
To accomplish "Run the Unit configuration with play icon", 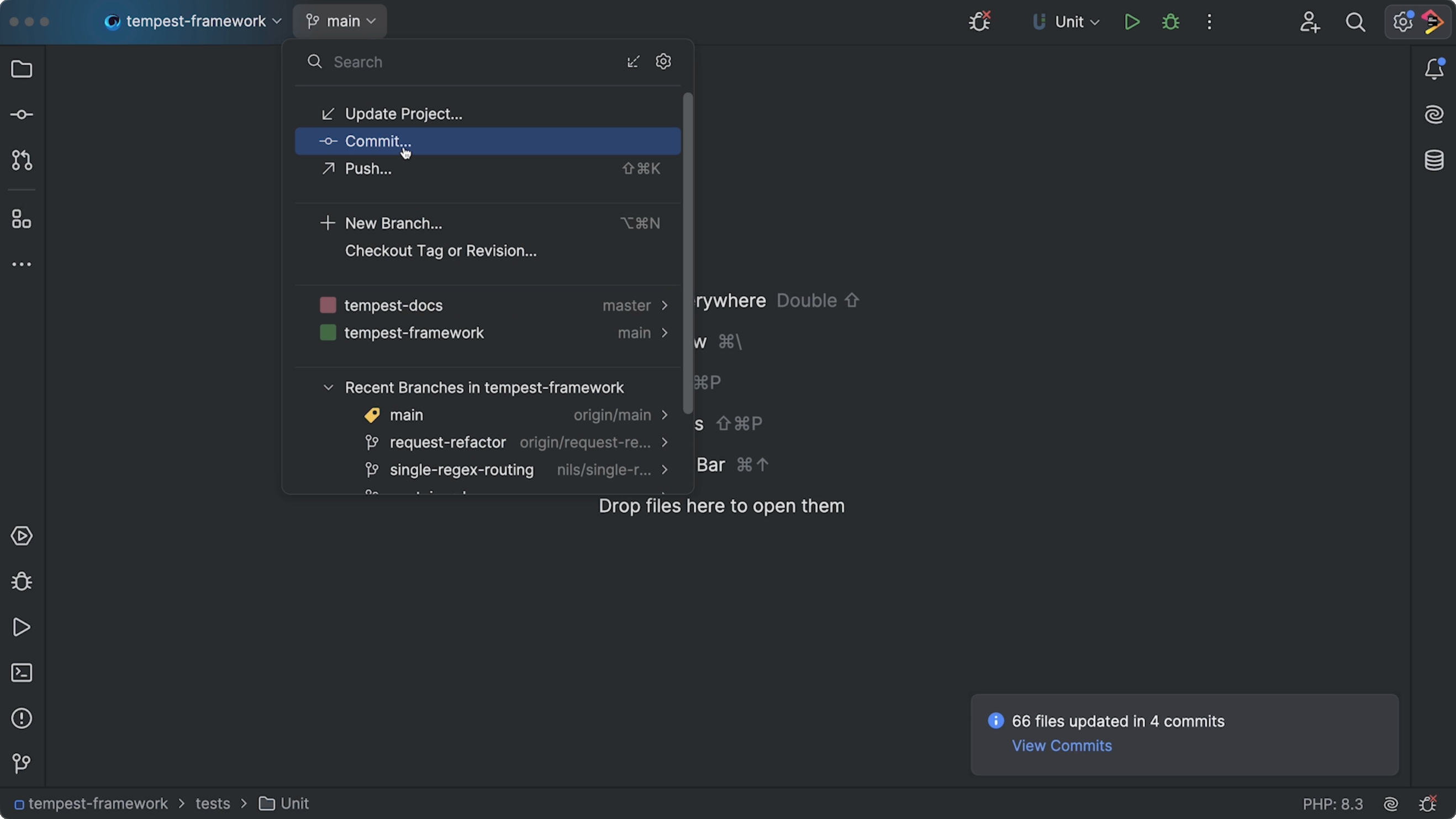I will tap(1132, 22).
